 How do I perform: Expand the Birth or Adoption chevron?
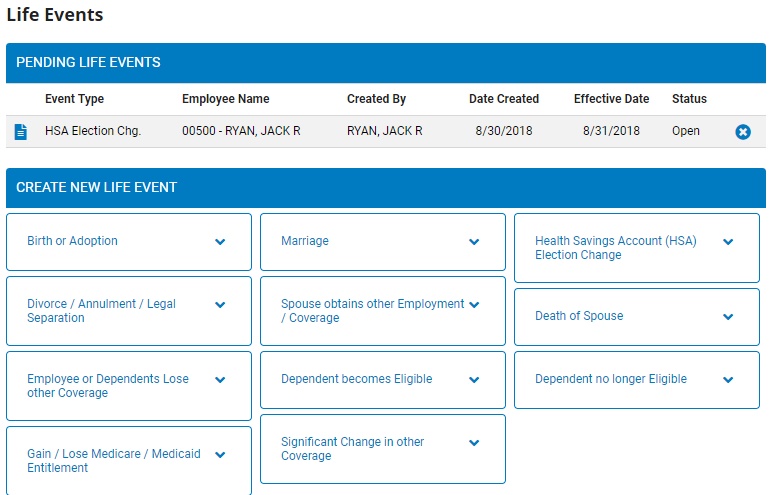[x=220, y=242]
